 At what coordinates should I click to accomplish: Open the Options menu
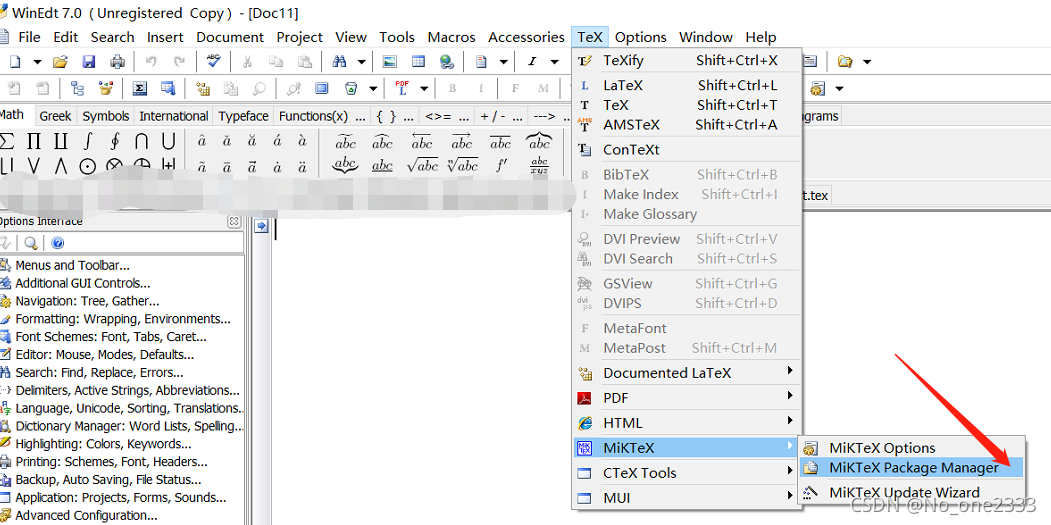click(x=641, y=37)
